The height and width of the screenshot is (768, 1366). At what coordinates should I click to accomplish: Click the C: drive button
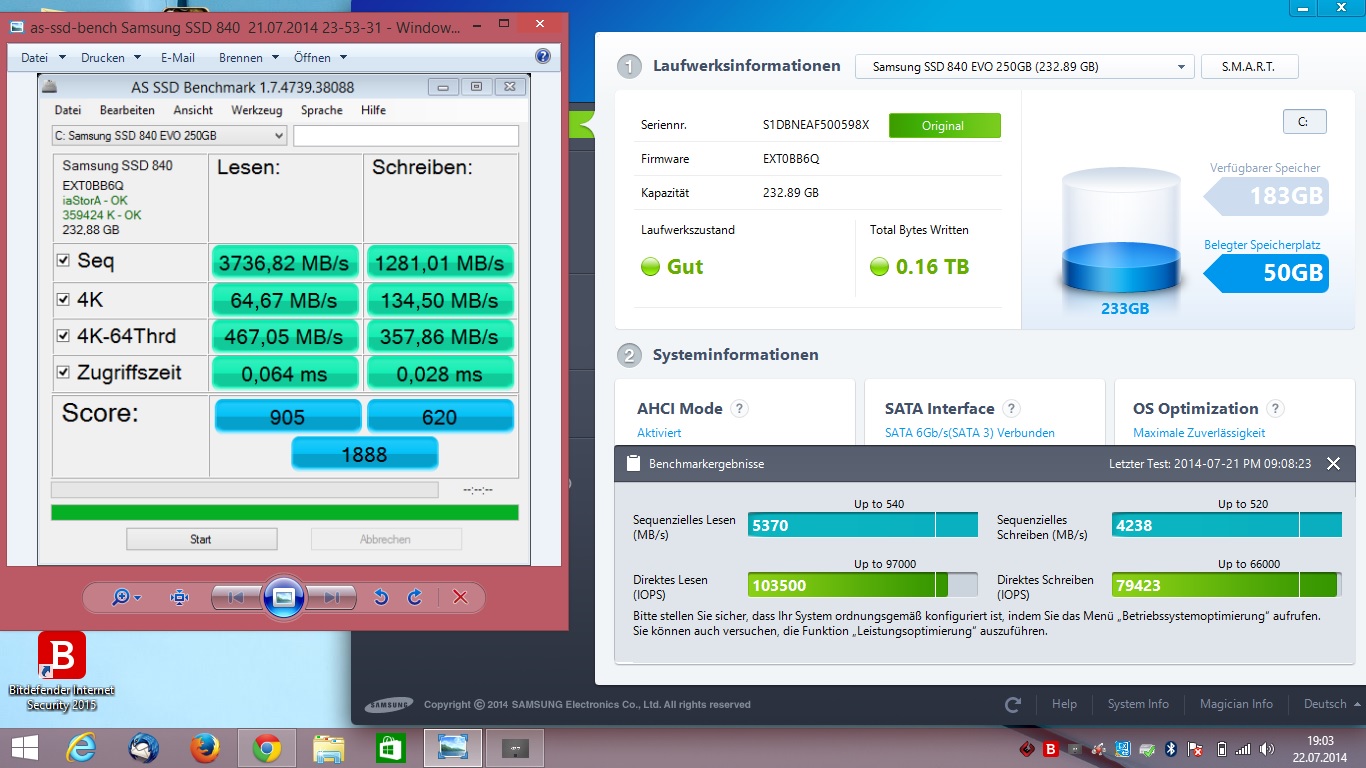[x=1304, y=122]
